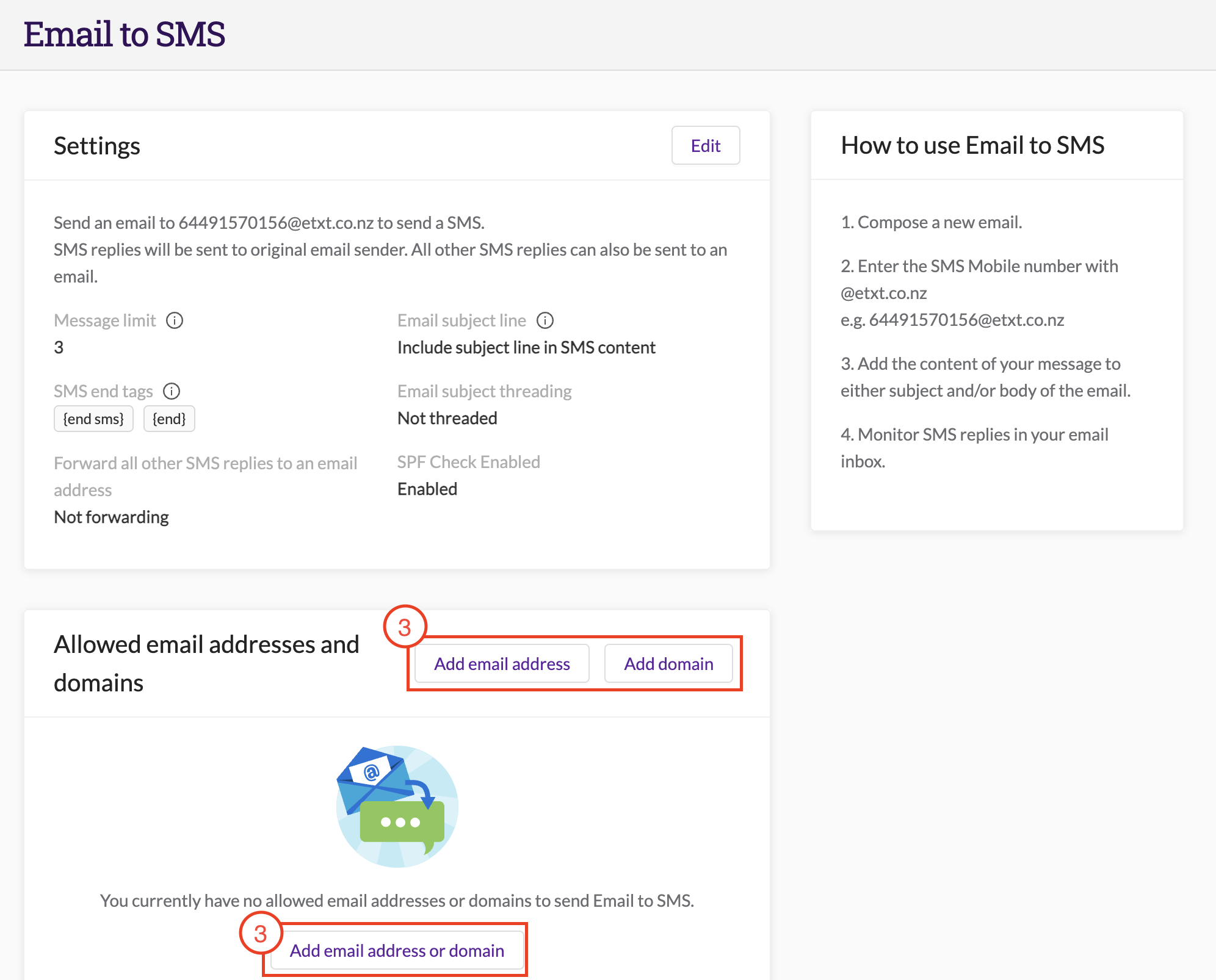Screen dimensions: 1216x980
Task: Click the email-to-SMS illustration graphic
Action: click(x=397, y=806)
